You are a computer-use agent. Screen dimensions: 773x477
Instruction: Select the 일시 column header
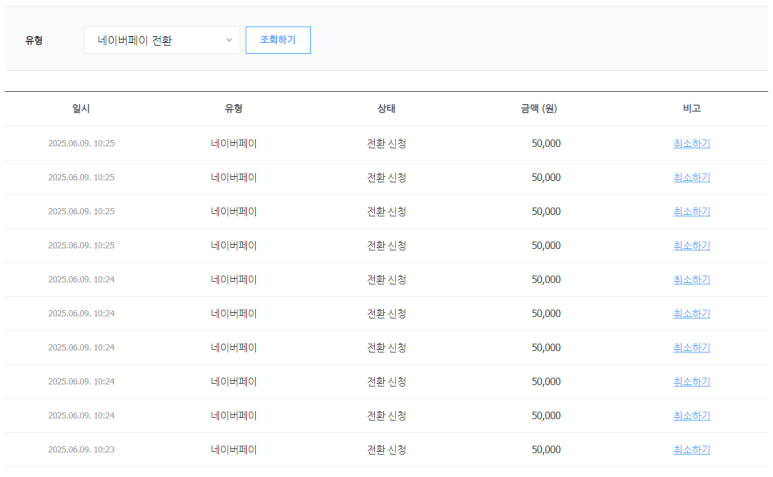coord(81,108)
